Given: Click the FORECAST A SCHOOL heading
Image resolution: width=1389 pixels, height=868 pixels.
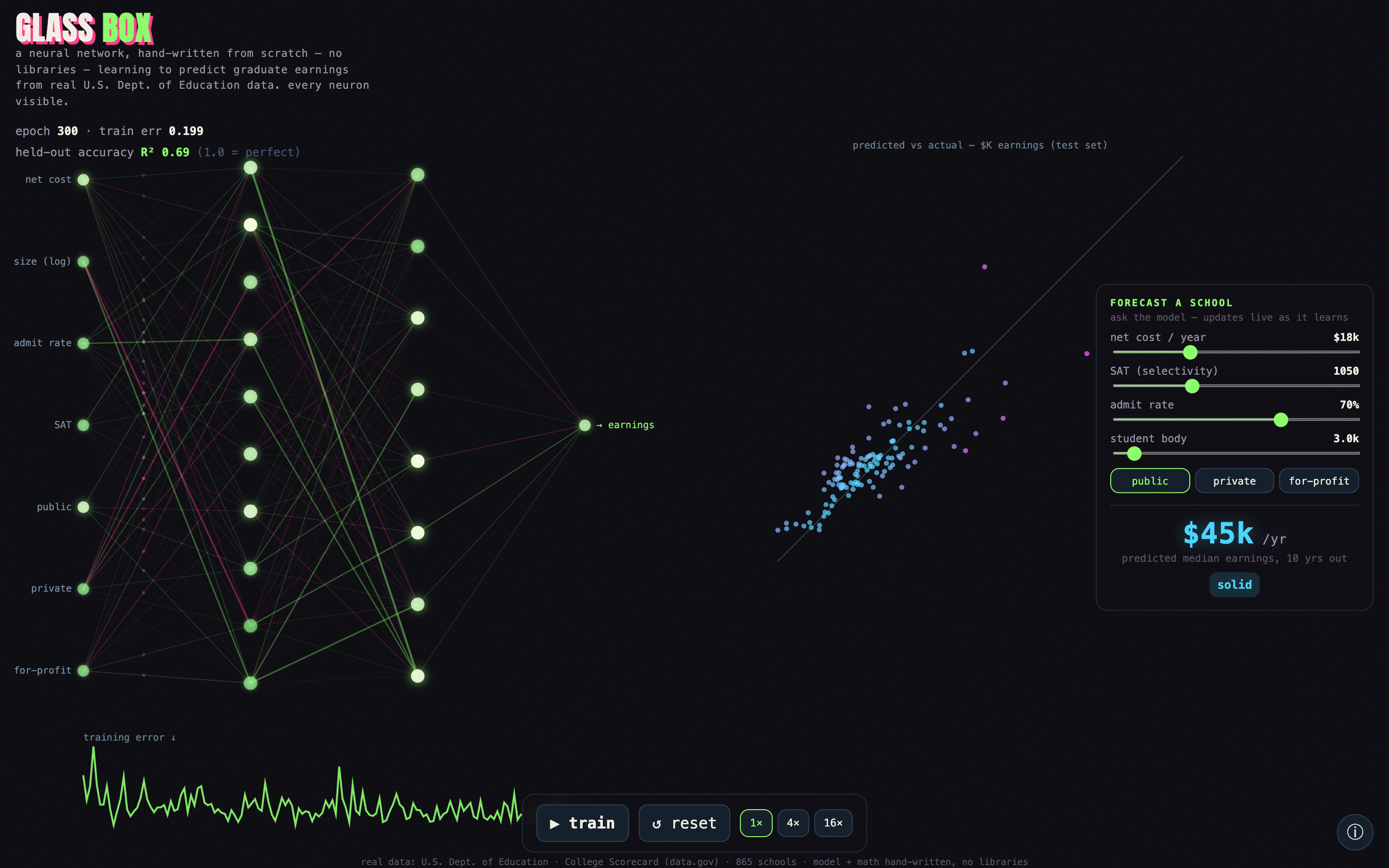Looking at the screenshot, I should coord(1171,302).
